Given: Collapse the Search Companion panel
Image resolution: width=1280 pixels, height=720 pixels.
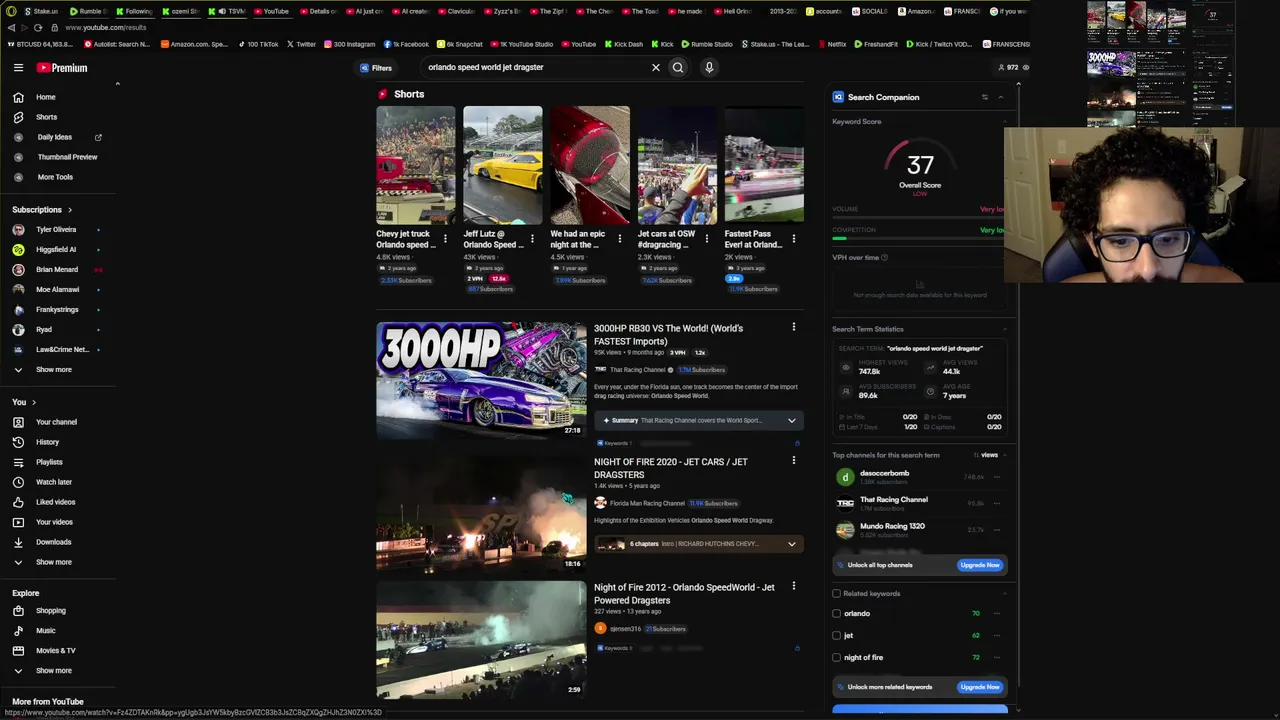Looking at the screenshot, I should [1000, 97].
